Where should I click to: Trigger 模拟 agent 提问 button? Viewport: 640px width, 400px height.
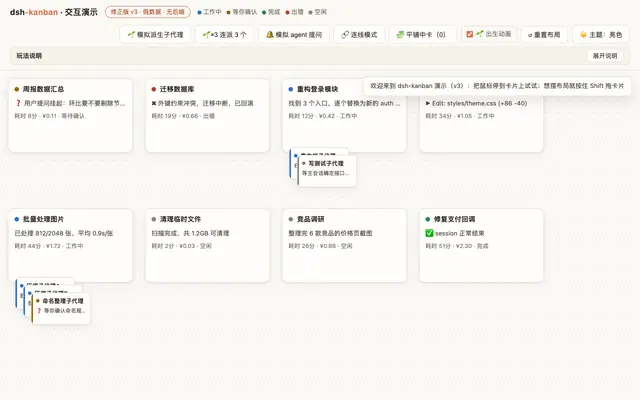294,35
